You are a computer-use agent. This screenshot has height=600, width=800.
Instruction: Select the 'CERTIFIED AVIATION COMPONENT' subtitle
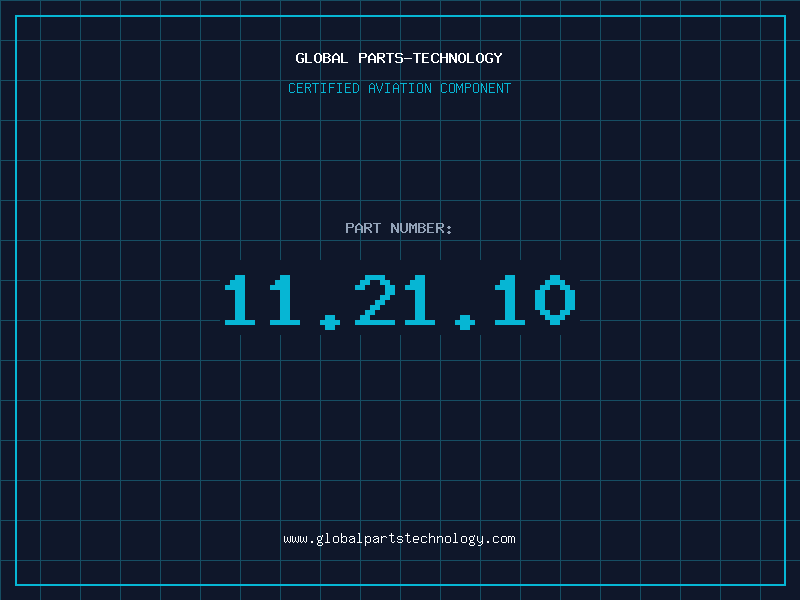(x=399, y=88)
